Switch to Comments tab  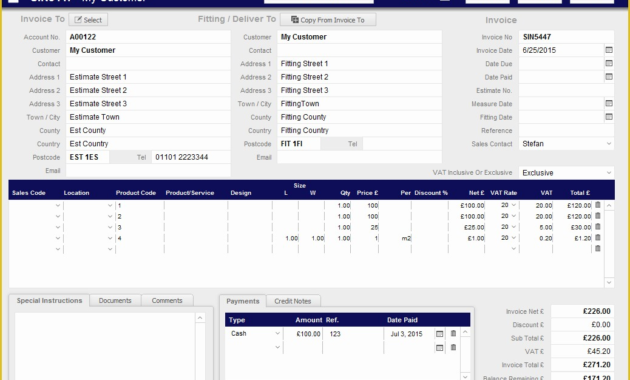point(167,300)
